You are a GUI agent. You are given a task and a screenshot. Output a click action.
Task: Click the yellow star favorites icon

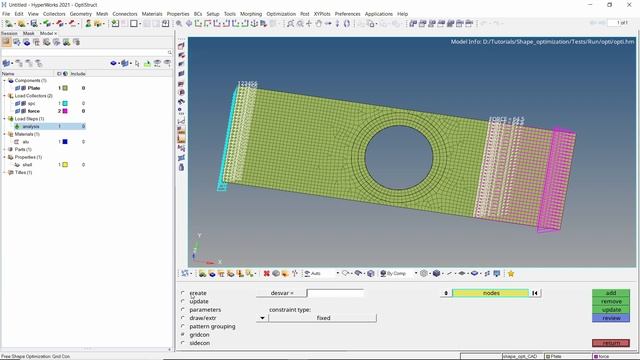(x=511, y=273)
